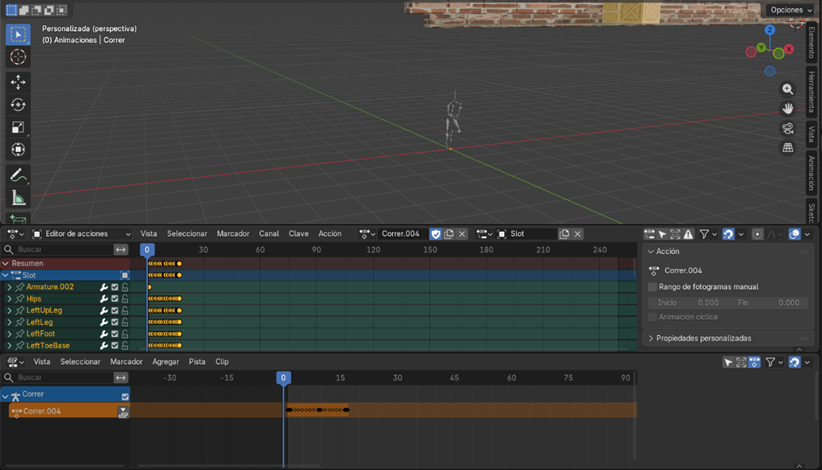Open the Acción menu
822x470 pixels.
pos(330,234)
